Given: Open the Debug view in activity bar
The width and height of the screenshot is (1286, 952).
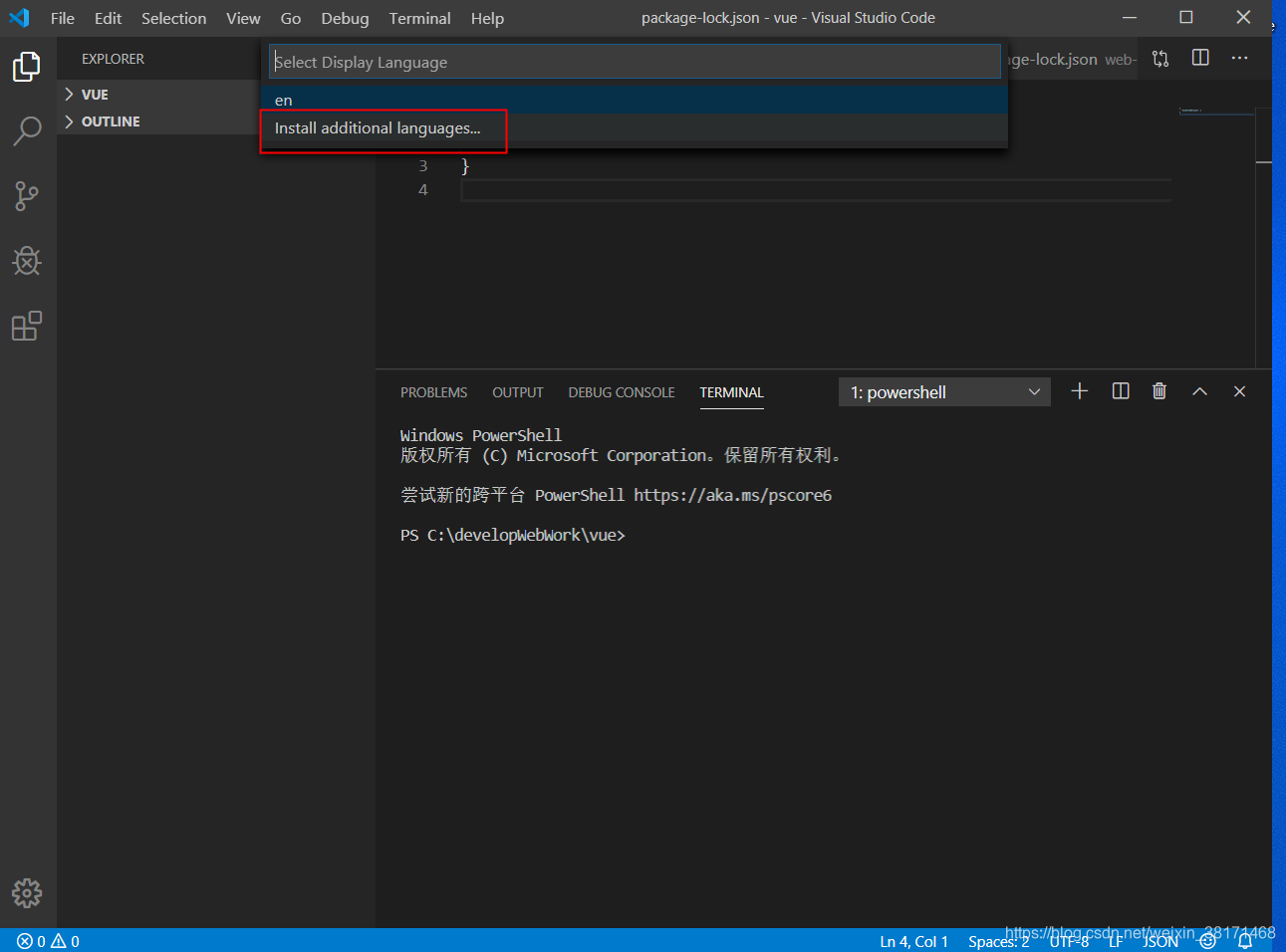Looking at the screenshot, I should (x=27, y=261).
